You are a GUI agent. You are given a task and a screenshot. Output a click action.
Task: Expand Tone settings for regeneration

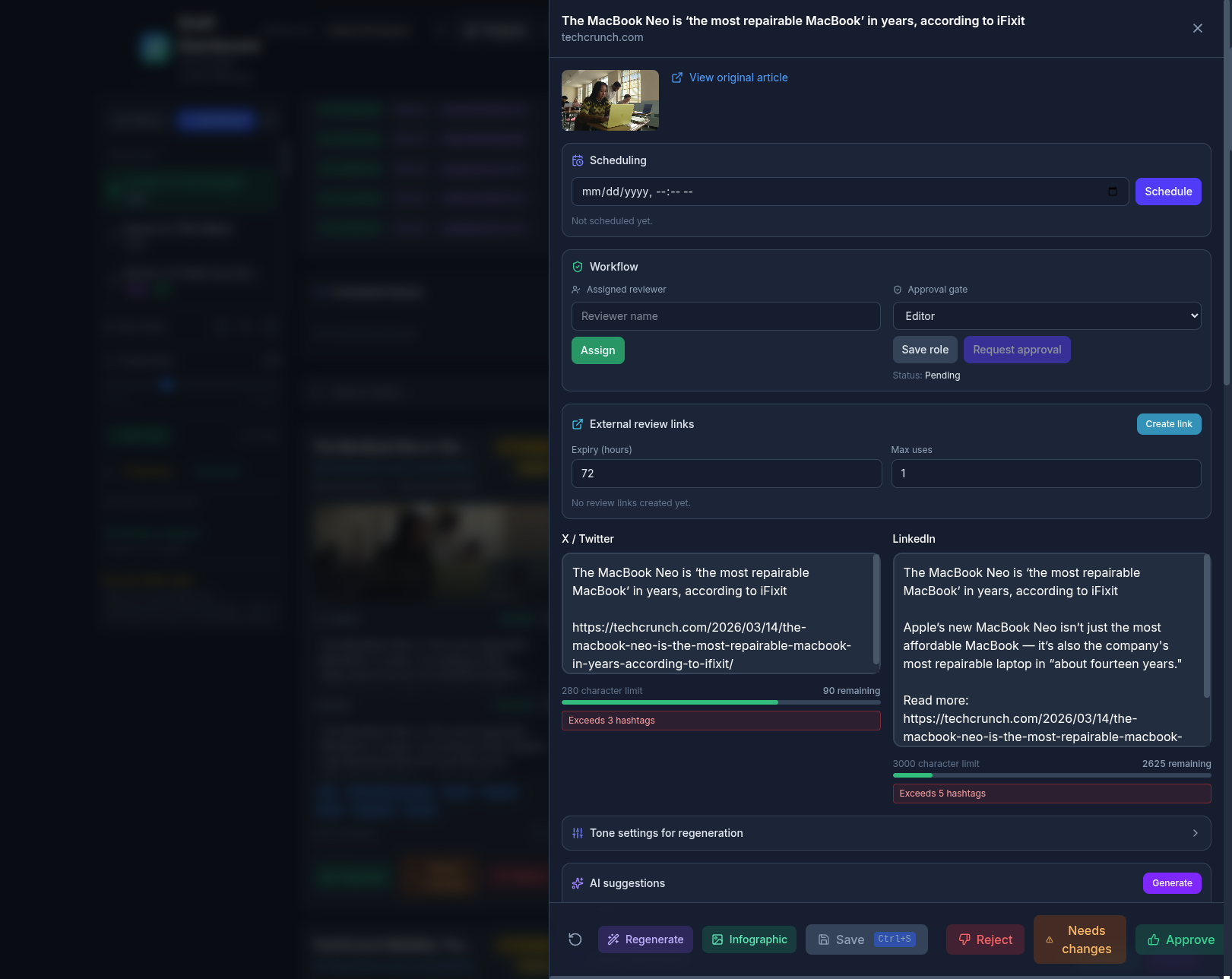885,832
